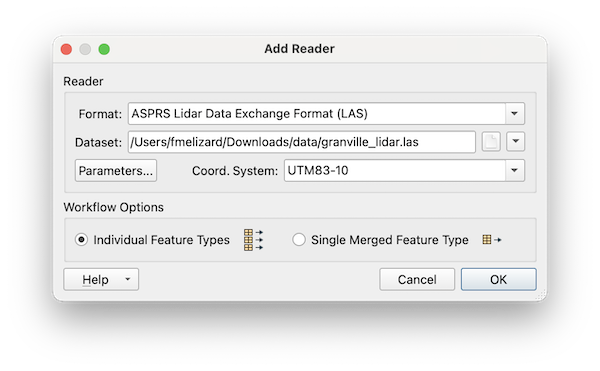Click into the Dataset path field
This screenshot has width=600, height=371.
302,142
